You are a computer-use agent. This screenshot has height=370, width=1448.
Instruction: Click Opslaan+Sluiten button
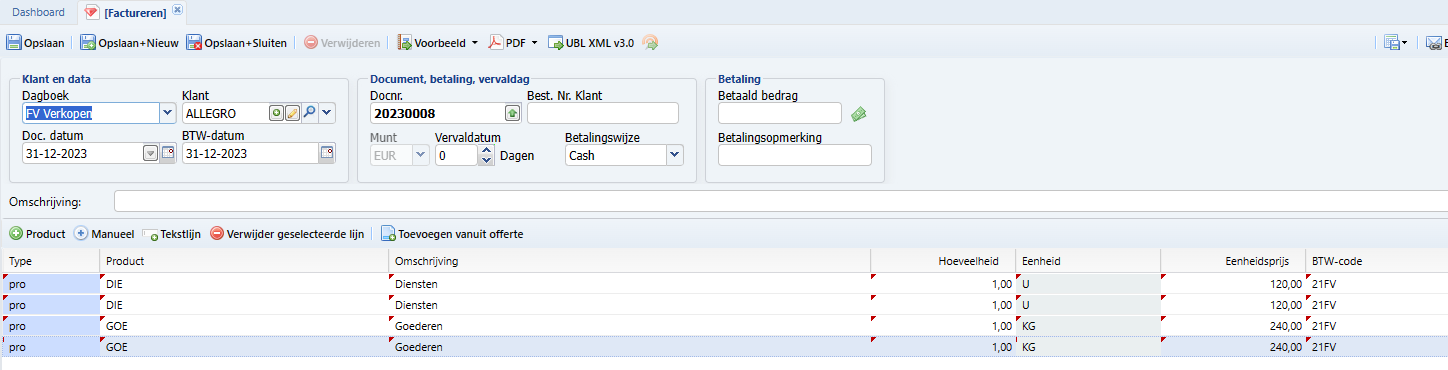click(x=236, y=43)
